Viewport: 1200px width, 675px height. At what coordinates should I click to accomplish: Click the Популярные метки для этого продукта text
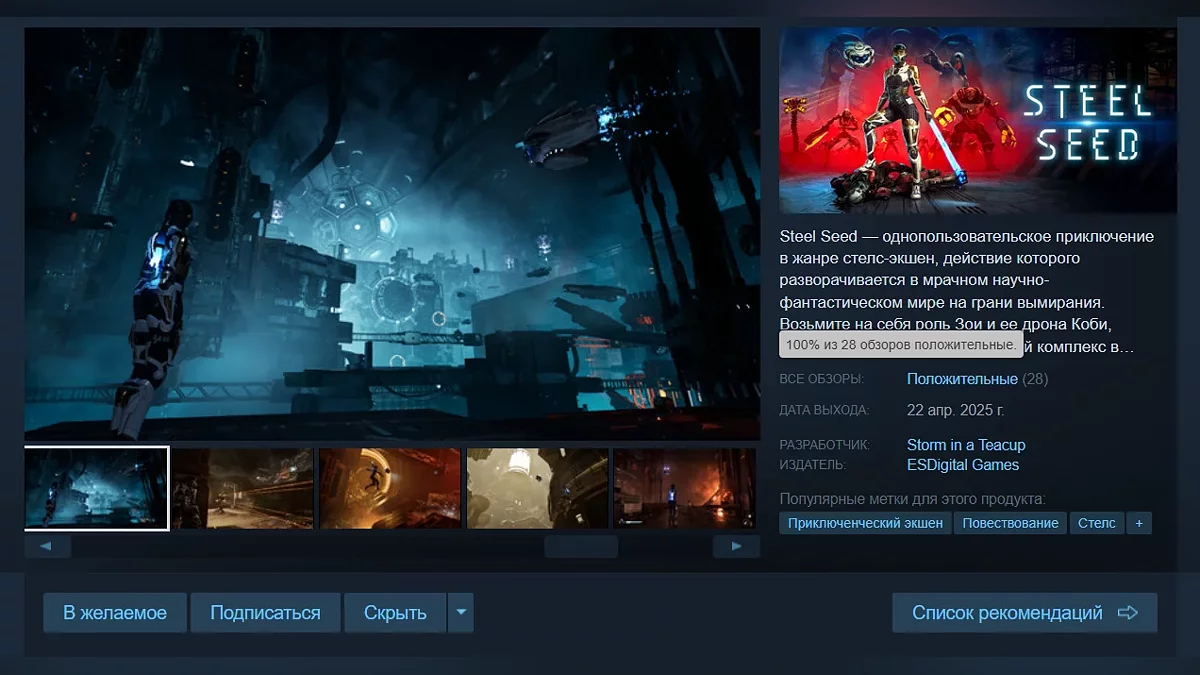click(912, 498)
